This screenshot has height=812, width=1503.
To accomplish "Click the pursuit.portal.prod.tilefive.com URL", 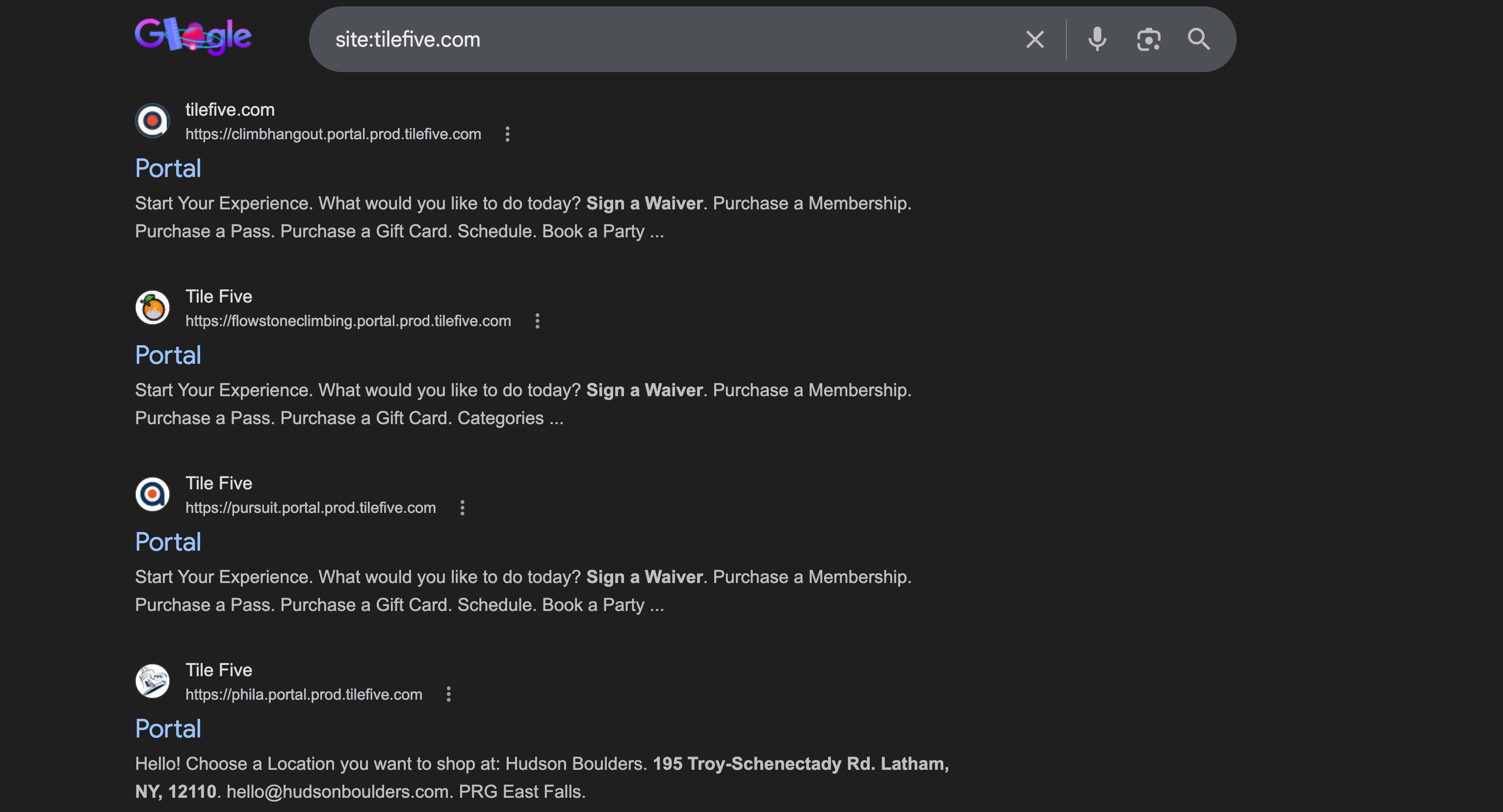I will tap(311, 507).
